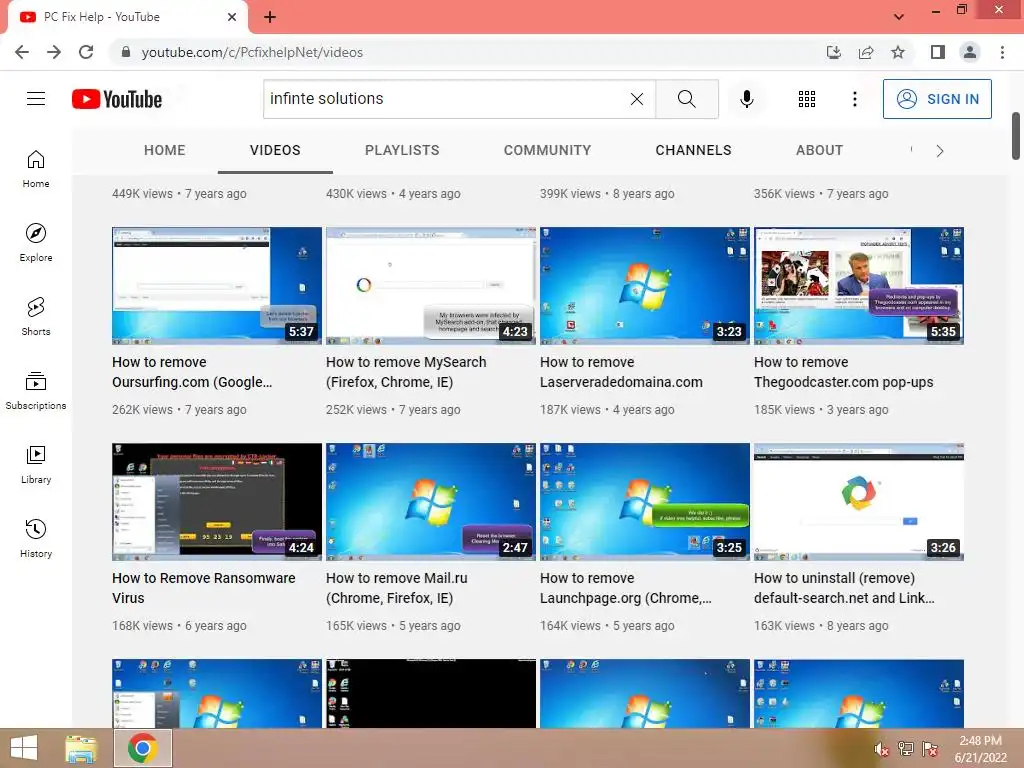Open a new browser tab

click(270, 17)
